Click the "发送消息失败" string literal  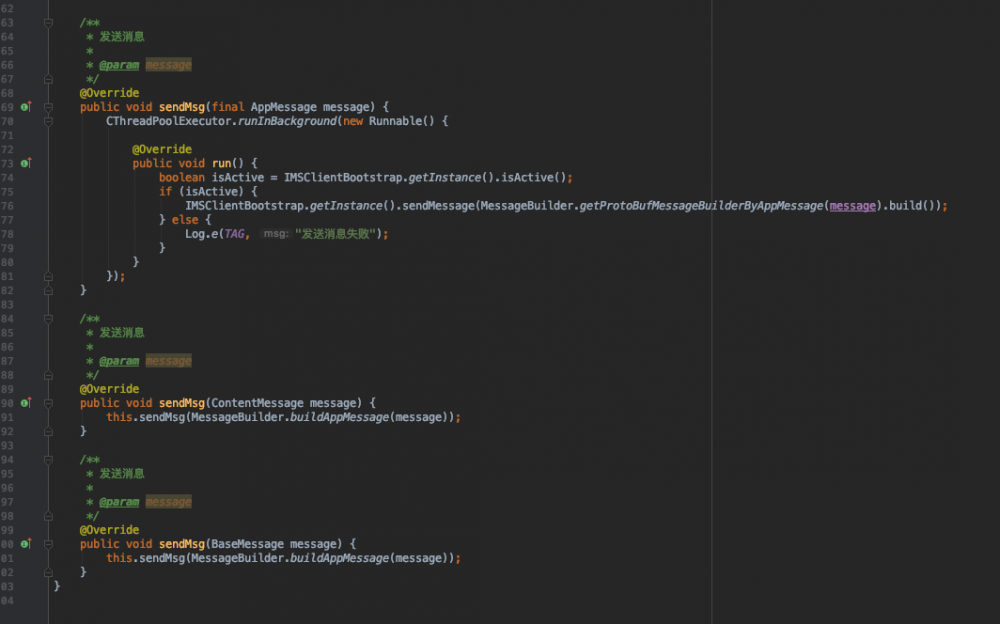335,234
